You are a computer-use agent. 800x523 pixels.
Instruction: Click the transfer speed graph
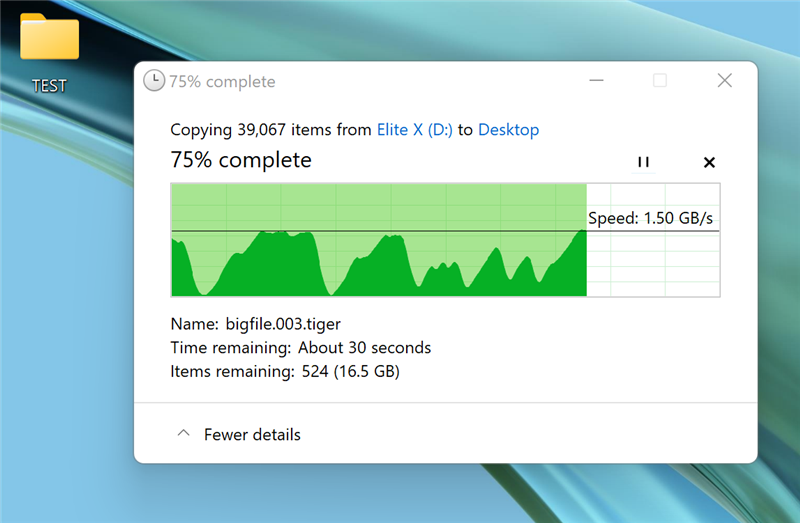point(445,239)
